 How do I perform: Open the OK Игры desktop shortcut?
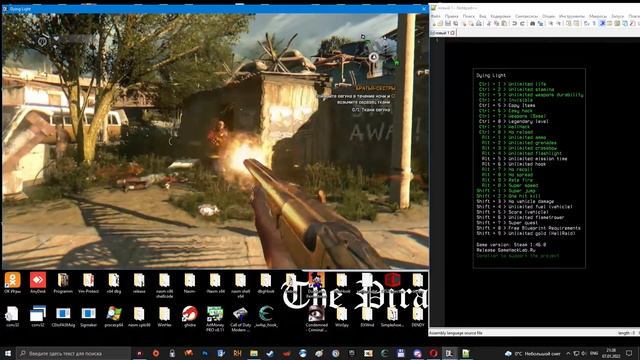[x=12, y=283]
